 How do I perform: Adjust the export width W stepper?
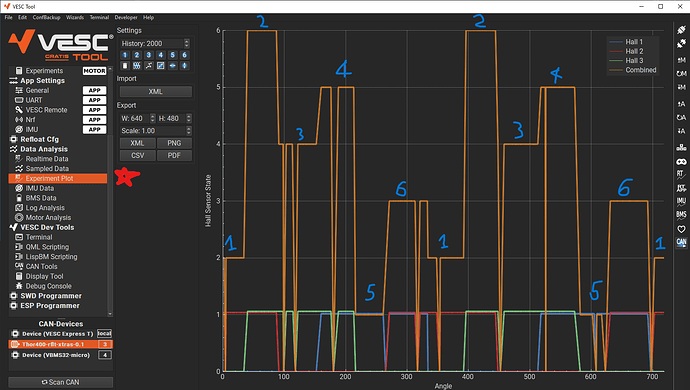152,118
